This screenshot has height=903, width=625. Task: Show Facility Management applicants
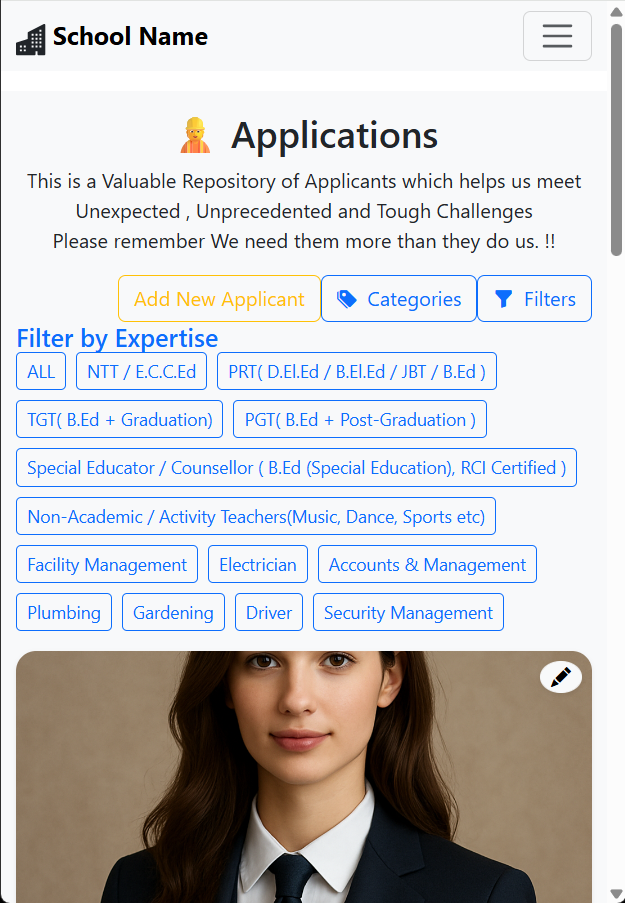107,565
